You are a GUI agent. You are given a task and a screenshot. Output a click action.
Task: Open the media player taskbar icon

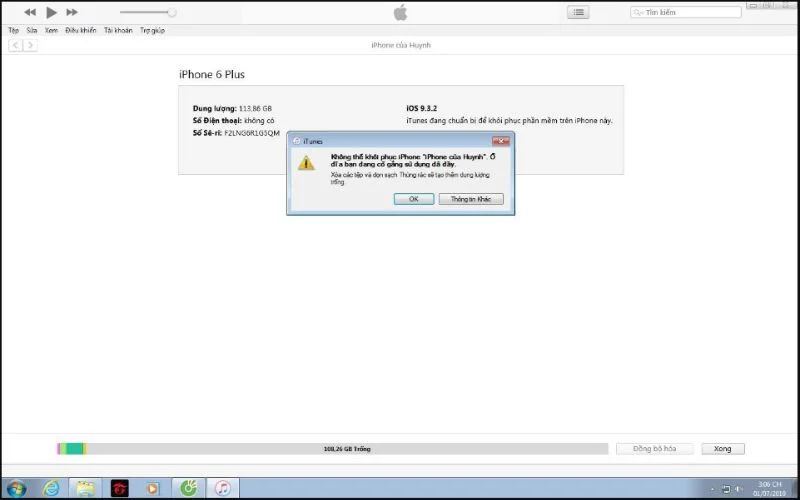[152, 488]
